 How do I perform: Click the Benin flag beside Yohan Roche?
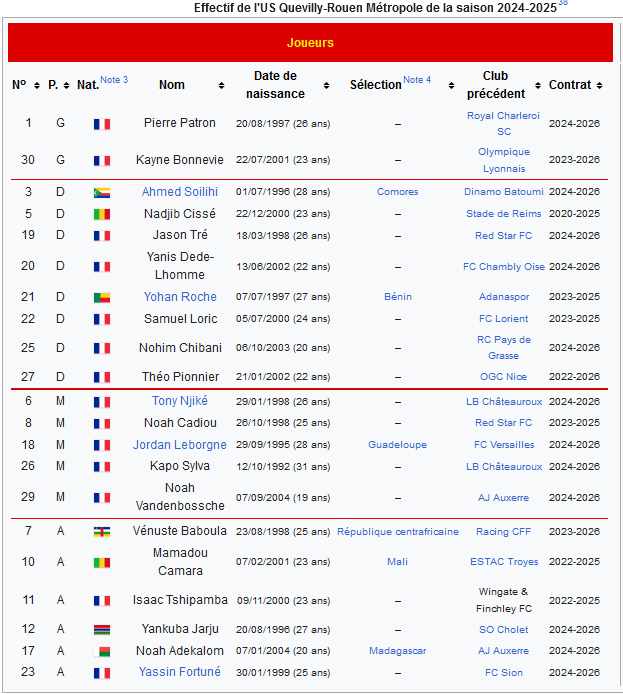(102, 297)
